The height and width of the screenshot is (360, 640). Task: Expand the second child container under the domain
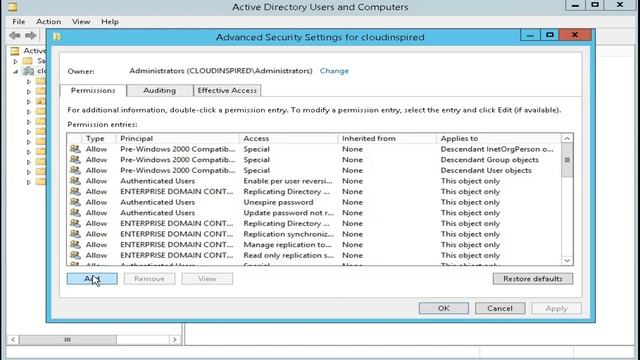pyautogui.click(x=29, y=92)
